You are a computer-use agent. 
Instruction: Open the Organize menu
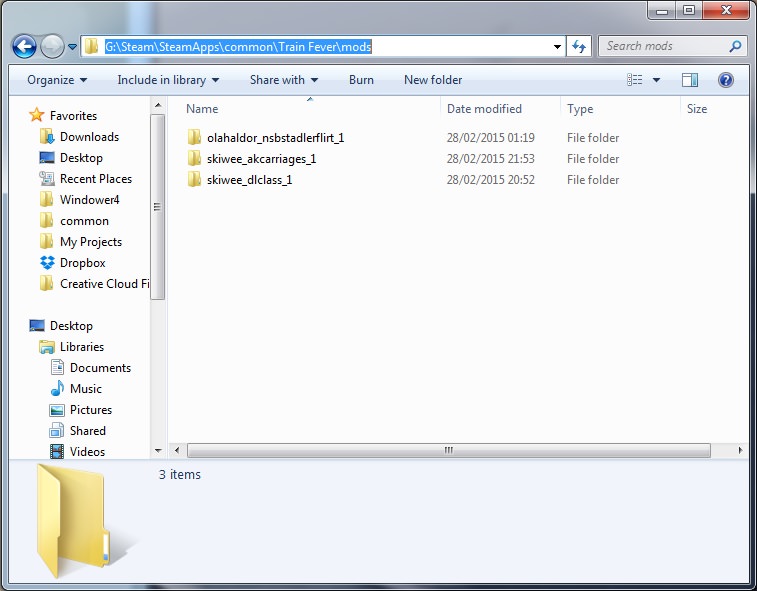[x=57, y=80]
